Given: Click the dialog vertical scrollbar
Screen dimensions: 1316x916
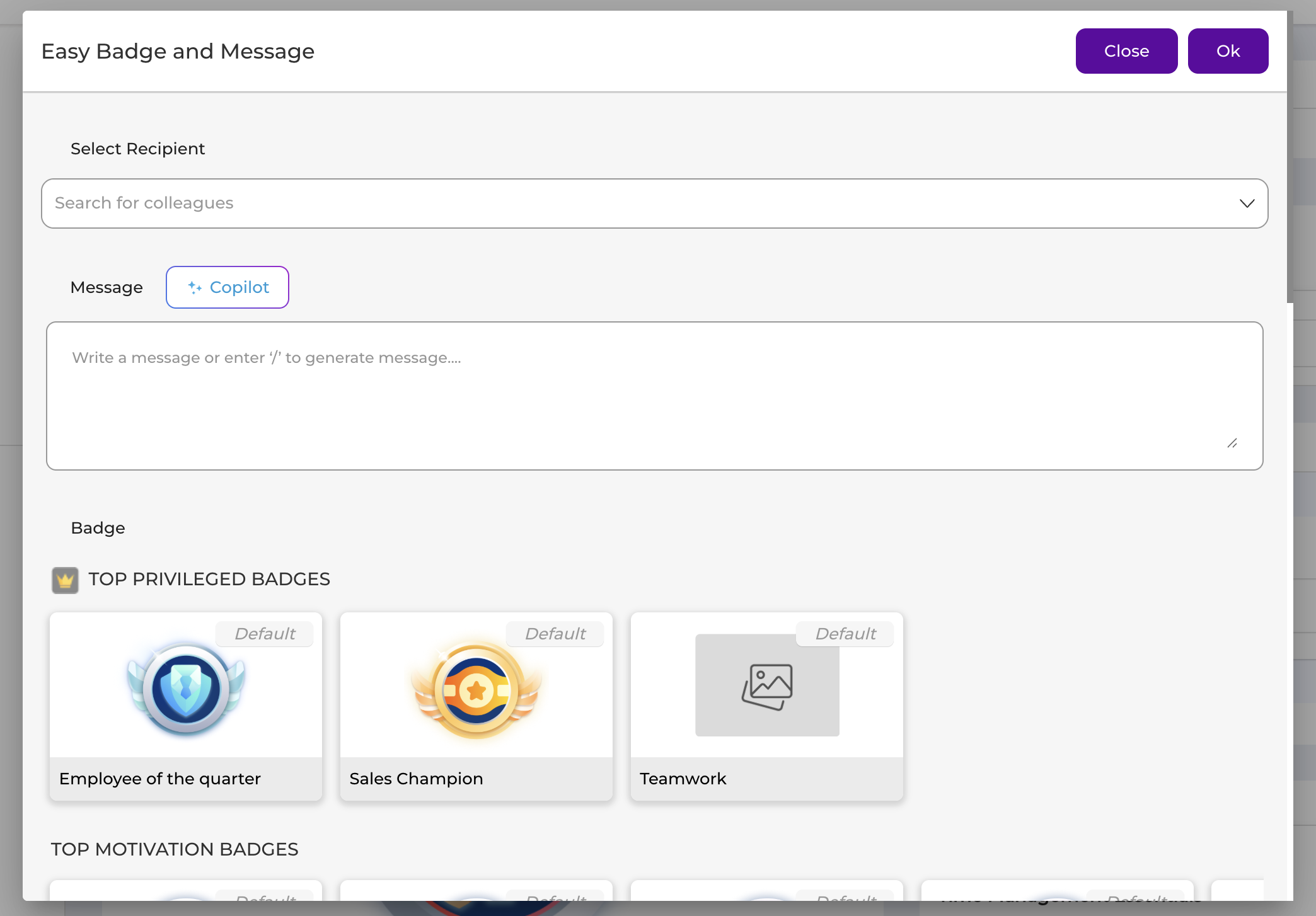Looking at the screenshot, I should (1290, 156).
